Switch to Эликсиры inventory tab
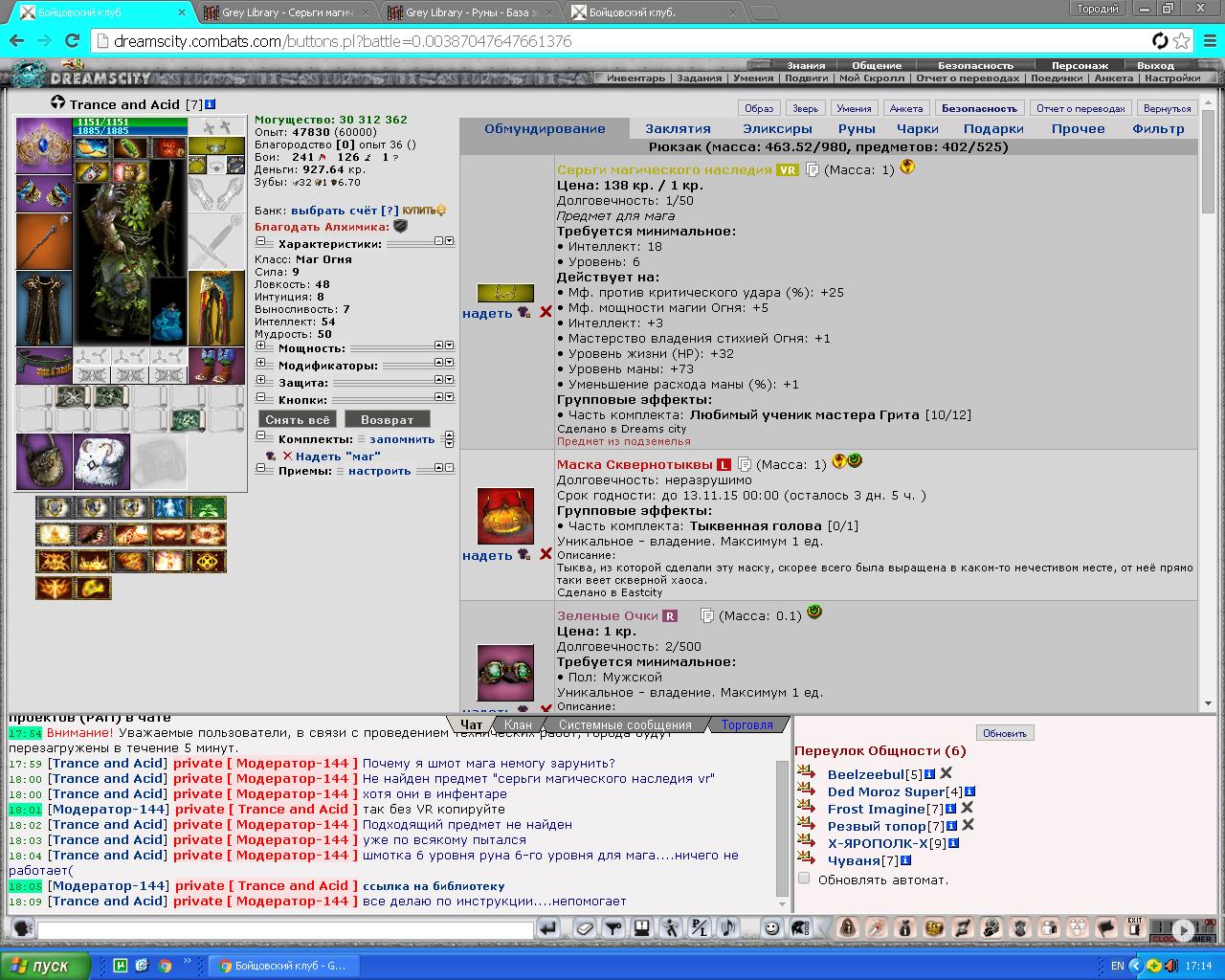Viewport: 1225px width, 980px height. tap(777, 128)
